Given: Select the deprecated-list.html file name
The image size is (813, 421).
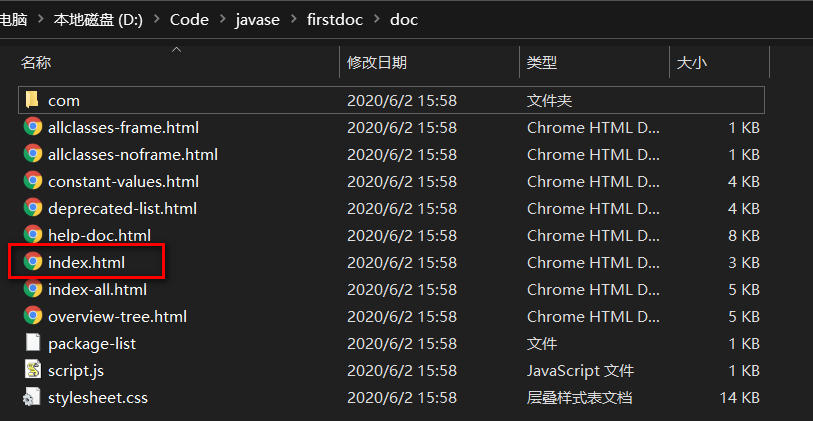Looking at the screenshot, I should 122,208.
